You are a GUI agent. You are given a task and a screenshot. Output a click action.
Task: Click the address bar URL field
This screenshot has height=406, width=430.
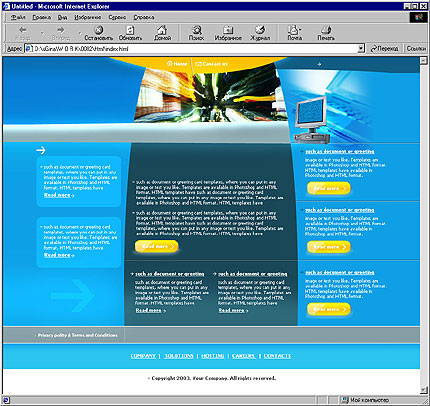point(195,49)
